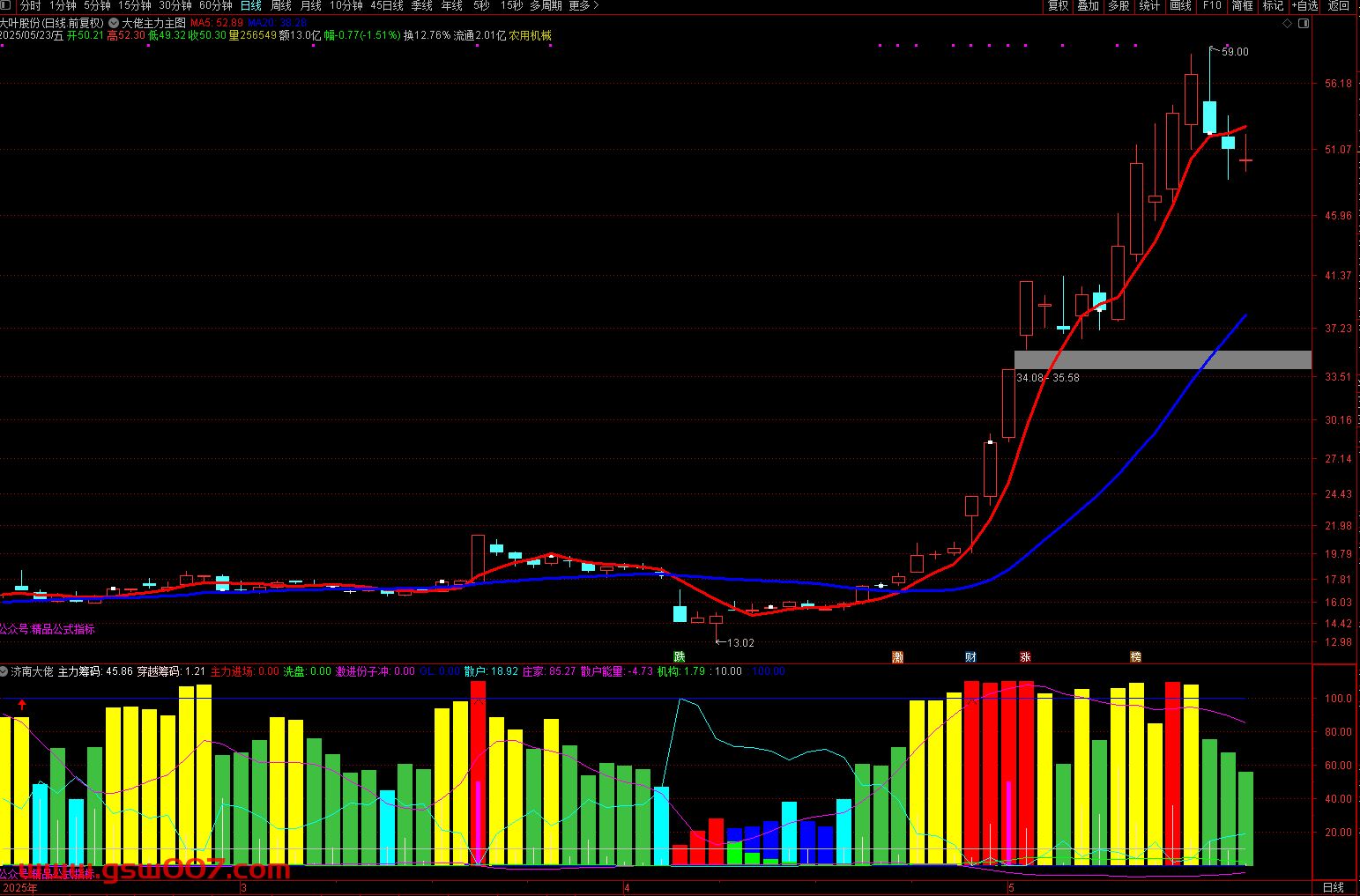
Task: Click the gray gap zone 34.08 - 35.58
Action: pyautogui.click(x=1163, y=359)
